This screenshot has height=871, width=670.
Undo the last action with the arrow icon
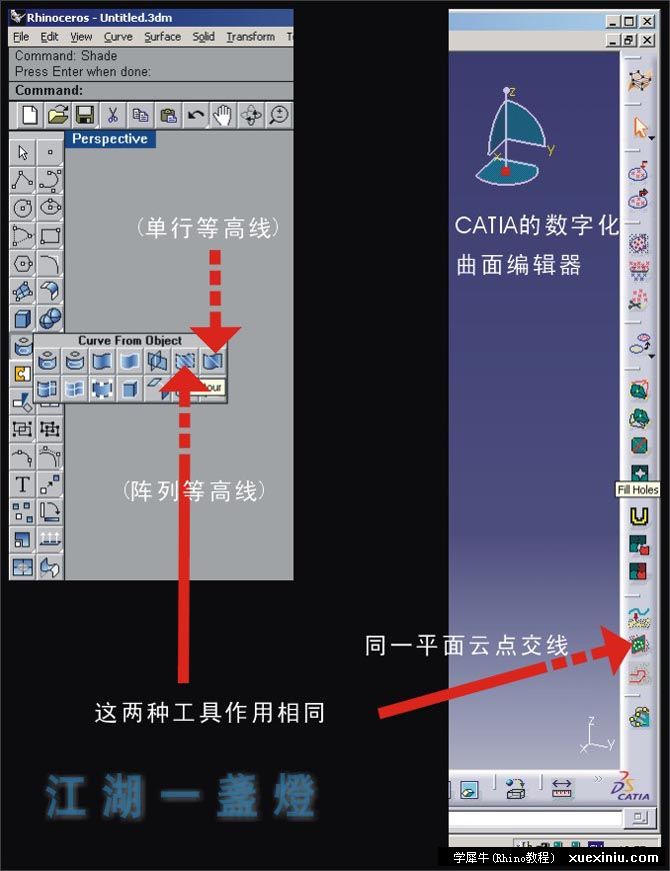tap(195, 116)
